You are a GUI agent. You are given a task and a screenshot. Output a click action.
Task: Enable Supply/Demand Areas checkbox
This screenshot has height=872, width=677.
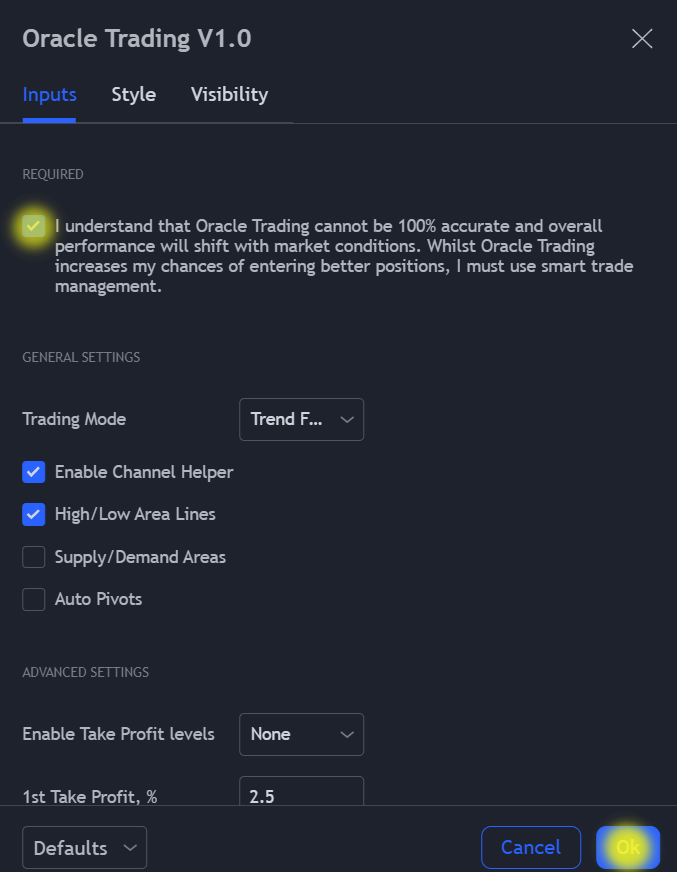pos(34,557)
